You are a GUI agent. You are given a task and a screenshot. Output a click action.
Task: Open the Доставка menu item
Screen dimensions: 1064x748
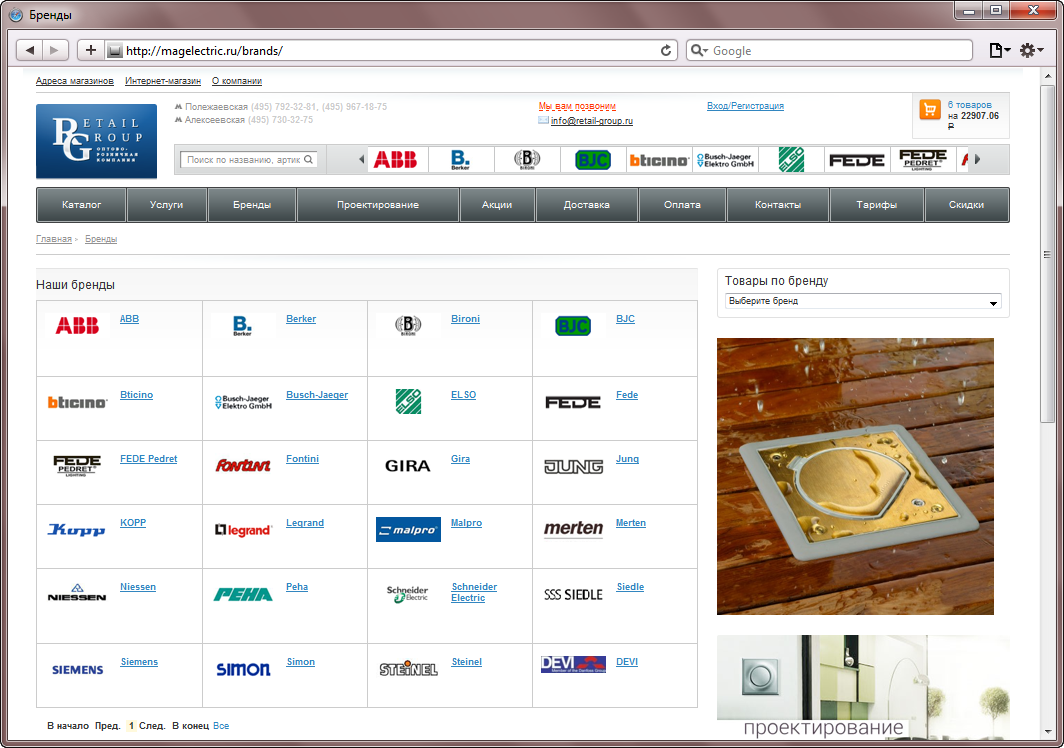click(587, 204)
